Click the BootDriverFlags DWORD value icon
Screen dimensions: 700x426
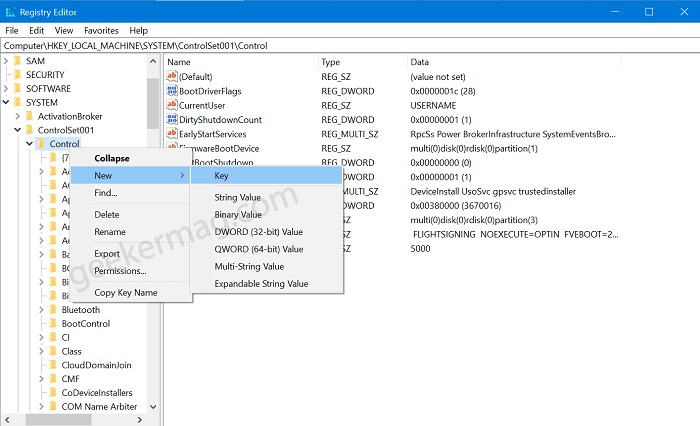172,91
